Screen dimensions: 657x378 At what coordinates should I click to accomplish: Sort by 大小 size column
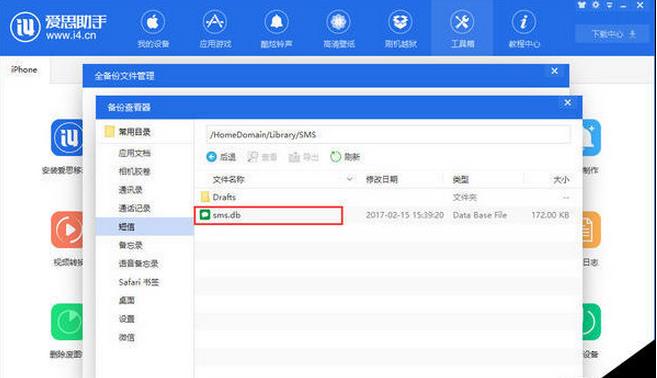561,180
